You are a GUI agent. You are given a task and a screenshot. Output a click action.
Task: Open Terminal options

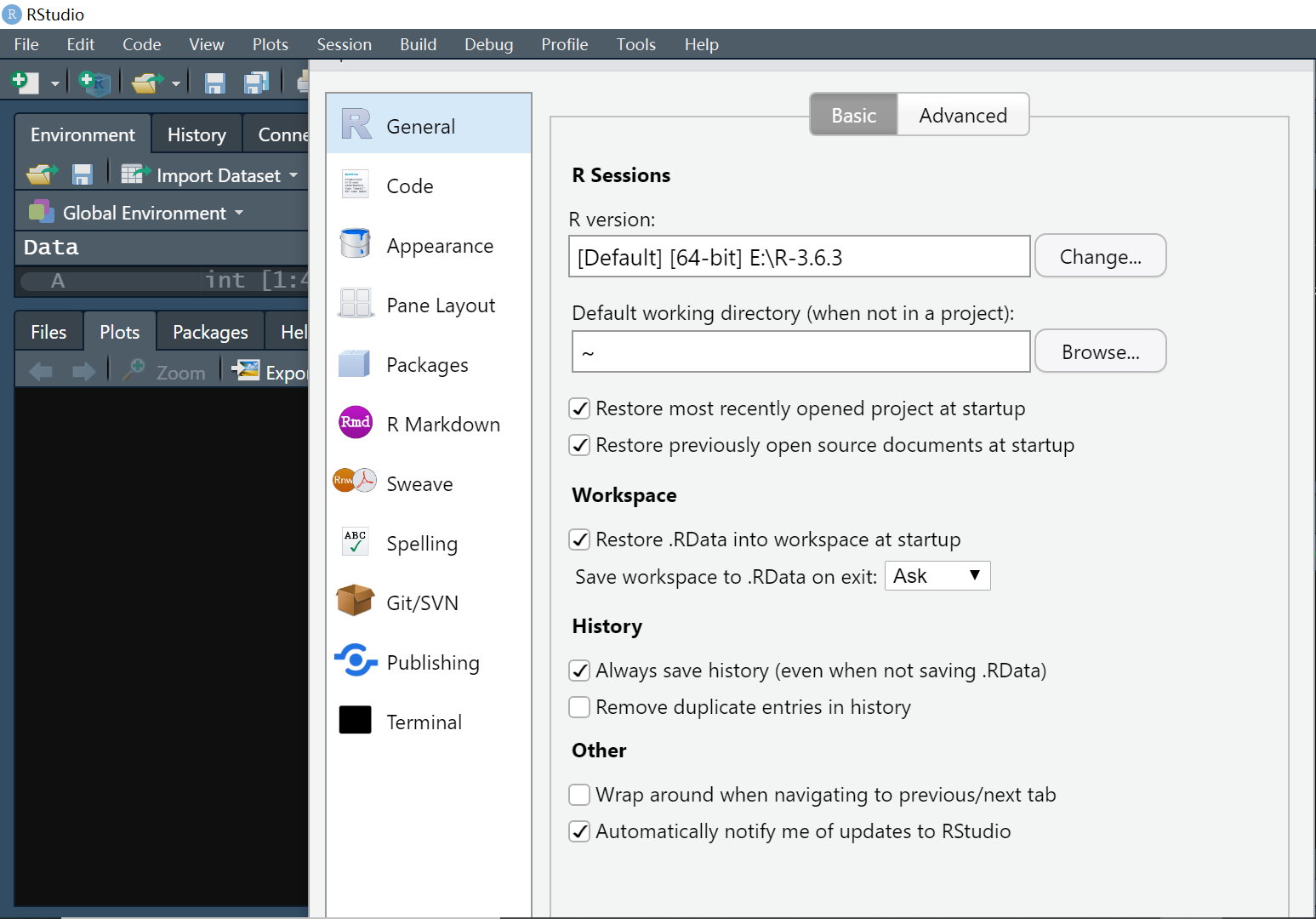[429, 722]
